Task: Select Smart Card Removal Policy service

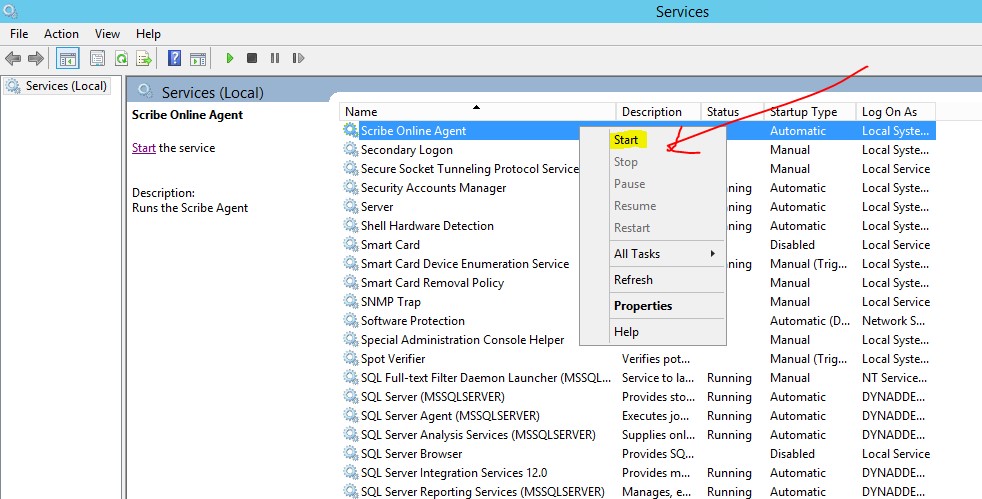Action: point(432,282)
